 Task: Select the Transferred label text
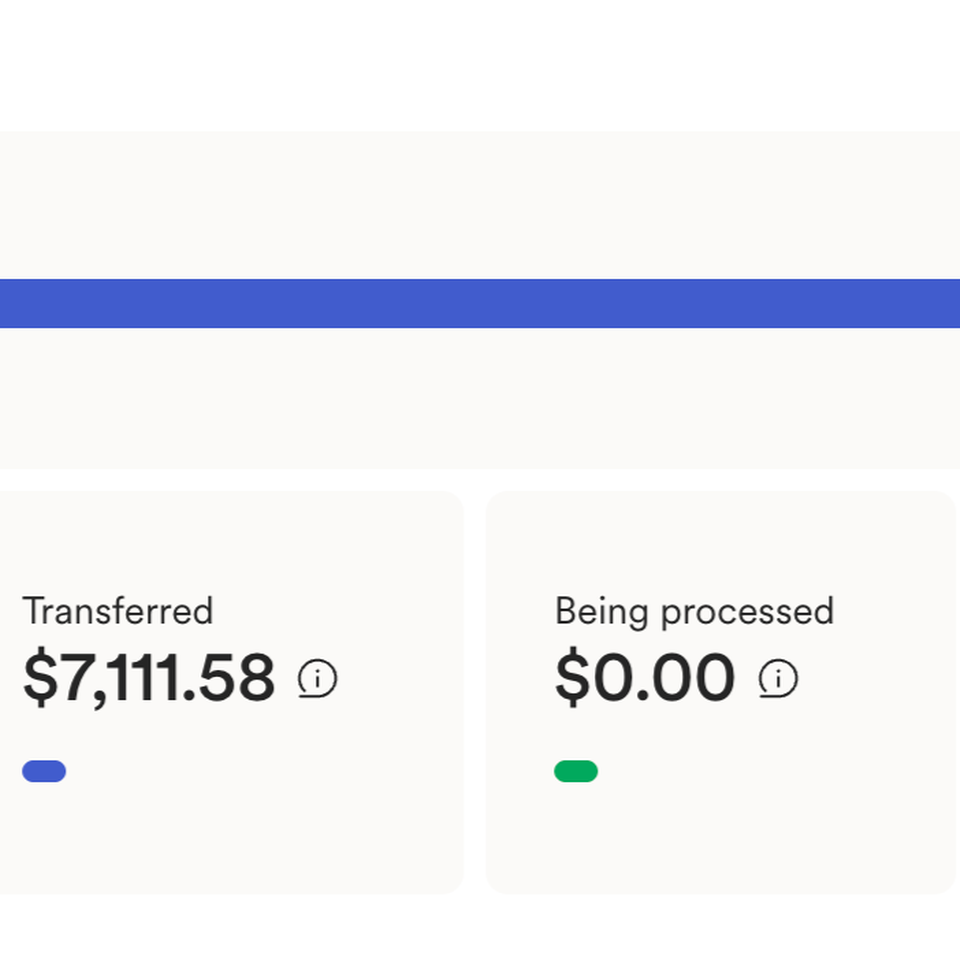118,611
